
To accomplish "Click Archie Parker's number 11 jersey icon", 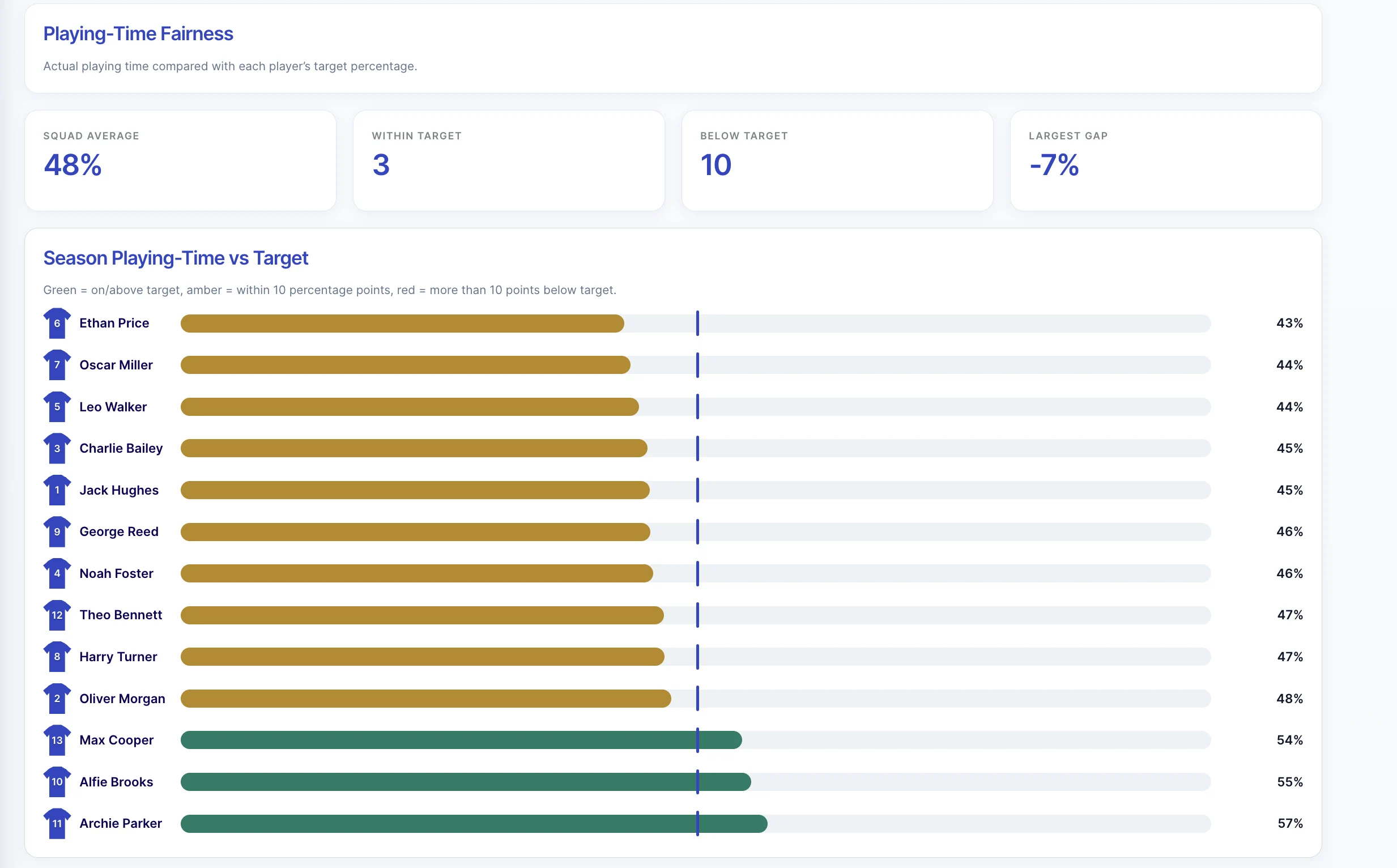I will click(57, 824).
